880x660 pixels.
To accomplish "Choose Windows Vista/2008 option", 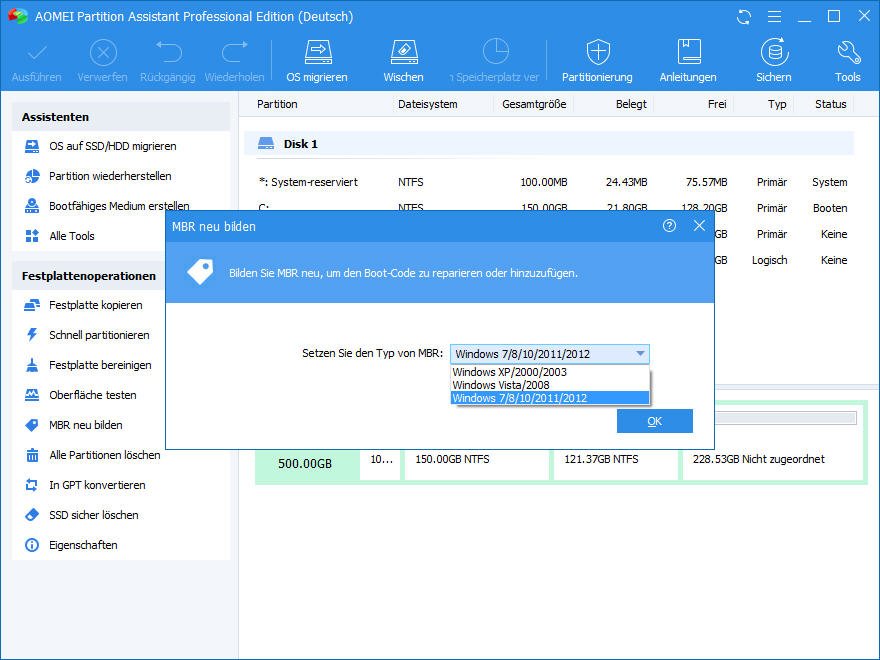I will click(549, 385).
